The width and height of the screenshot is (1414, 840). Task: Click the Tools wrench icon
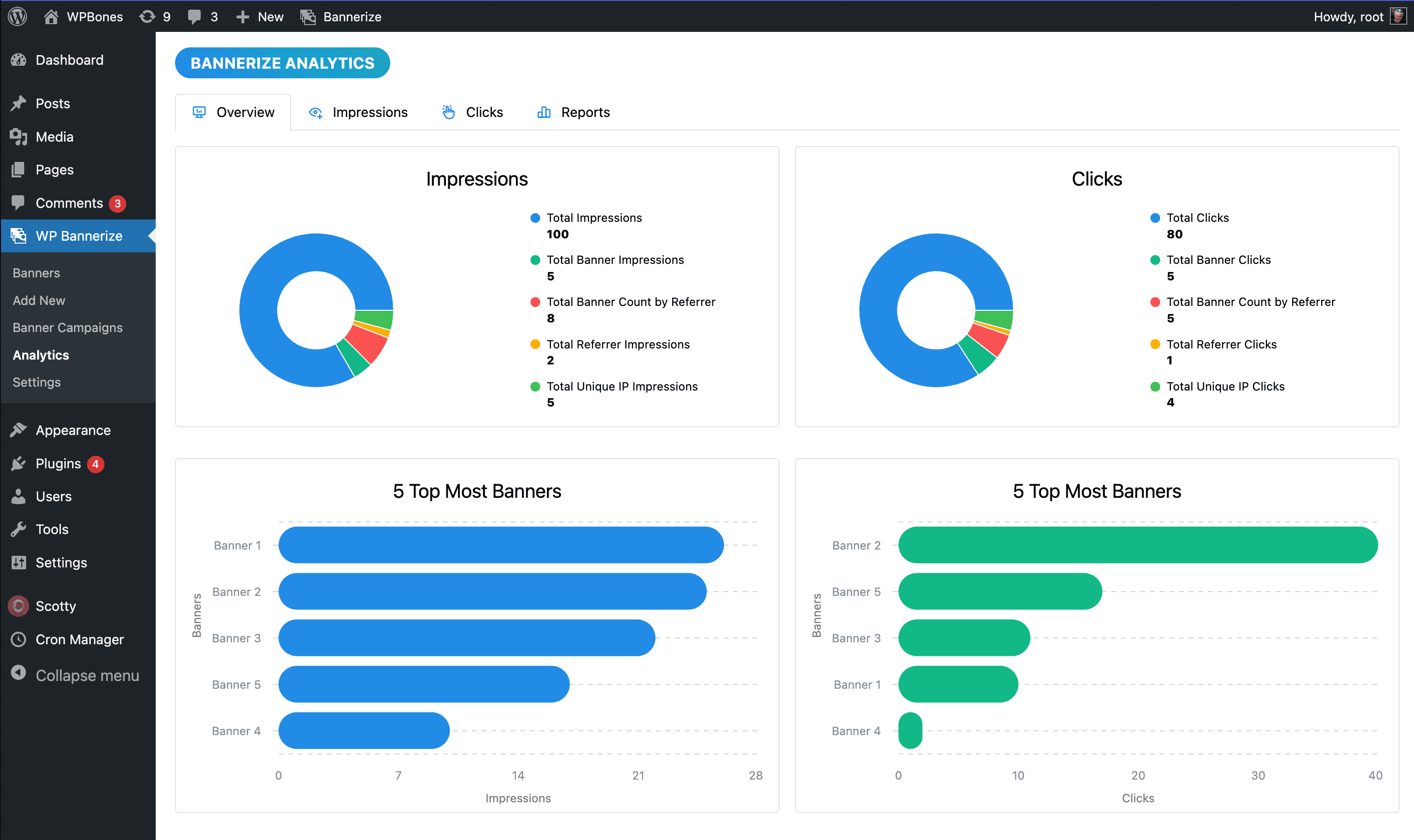[x=19, y=529]
